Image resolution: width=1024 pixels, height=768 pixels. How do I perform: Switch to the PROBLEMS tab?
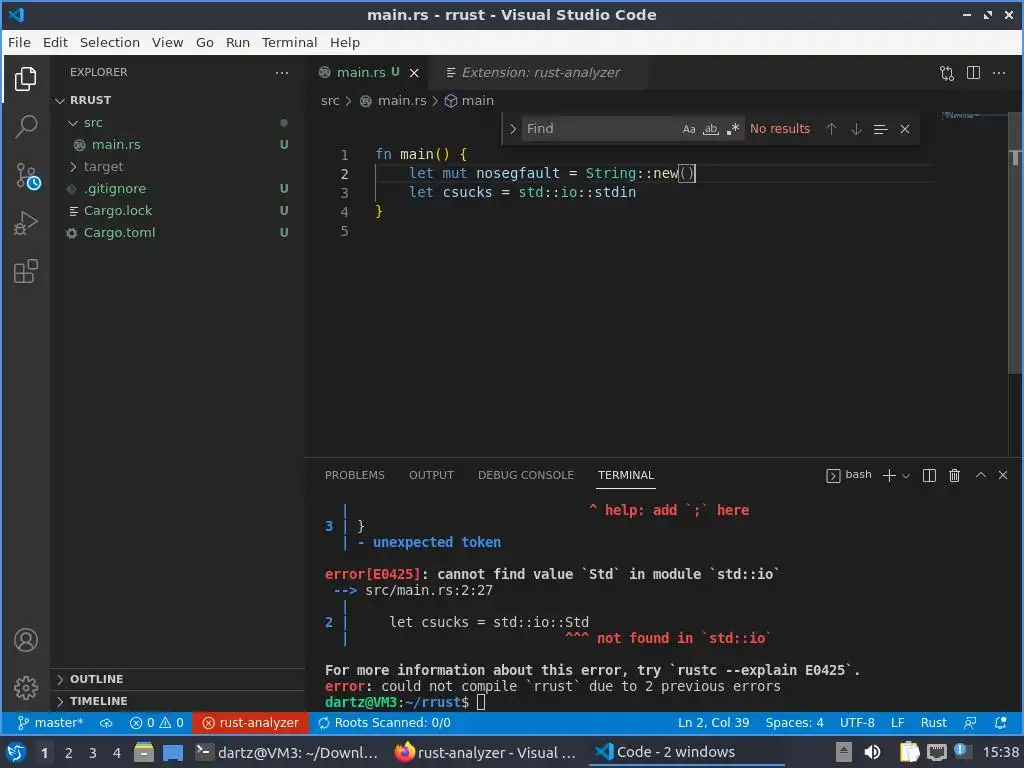pyautogui.click(x=355, y=475)
